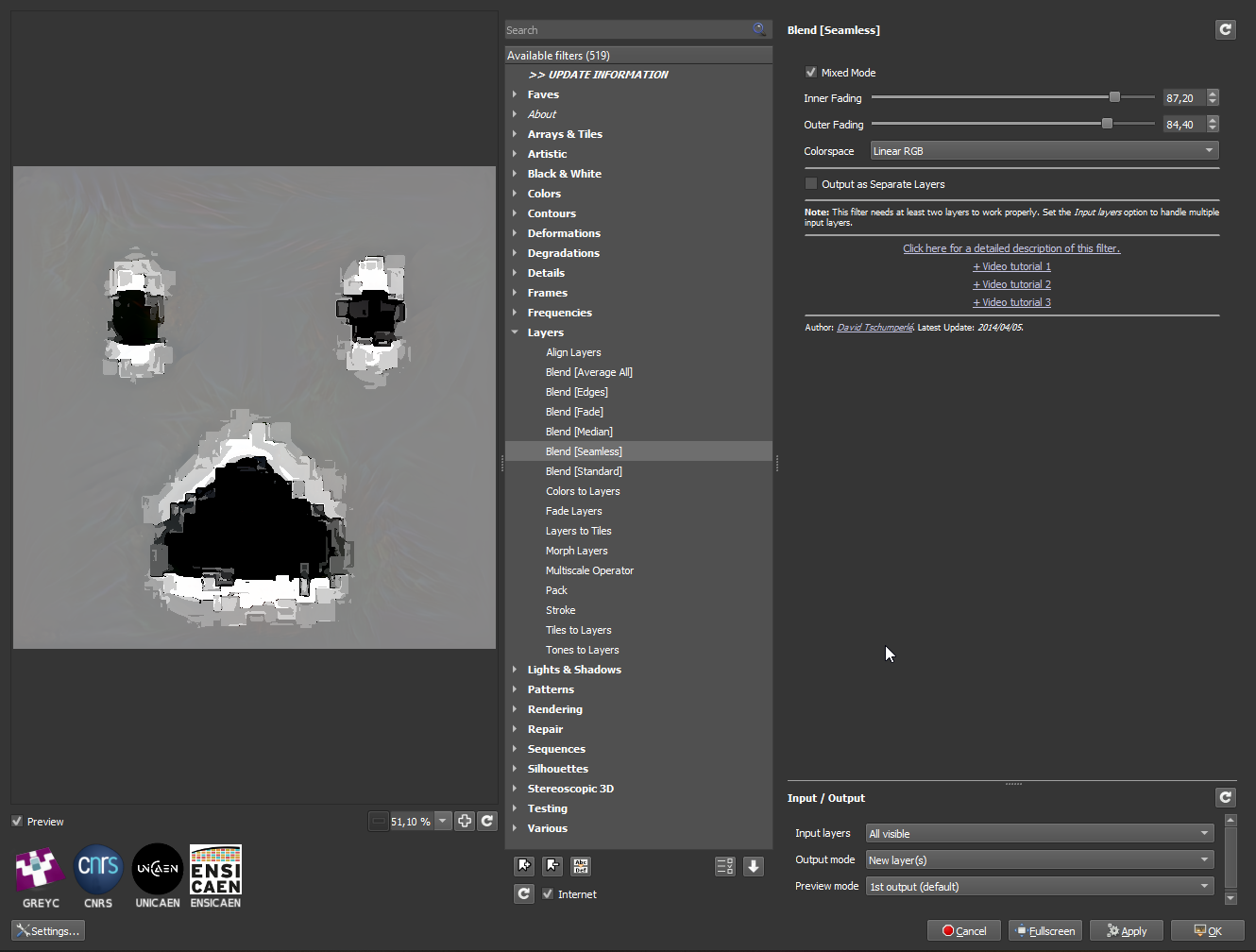Select the Morph Layers filter
Screen dimensions: 1256x952
point(577,551)
